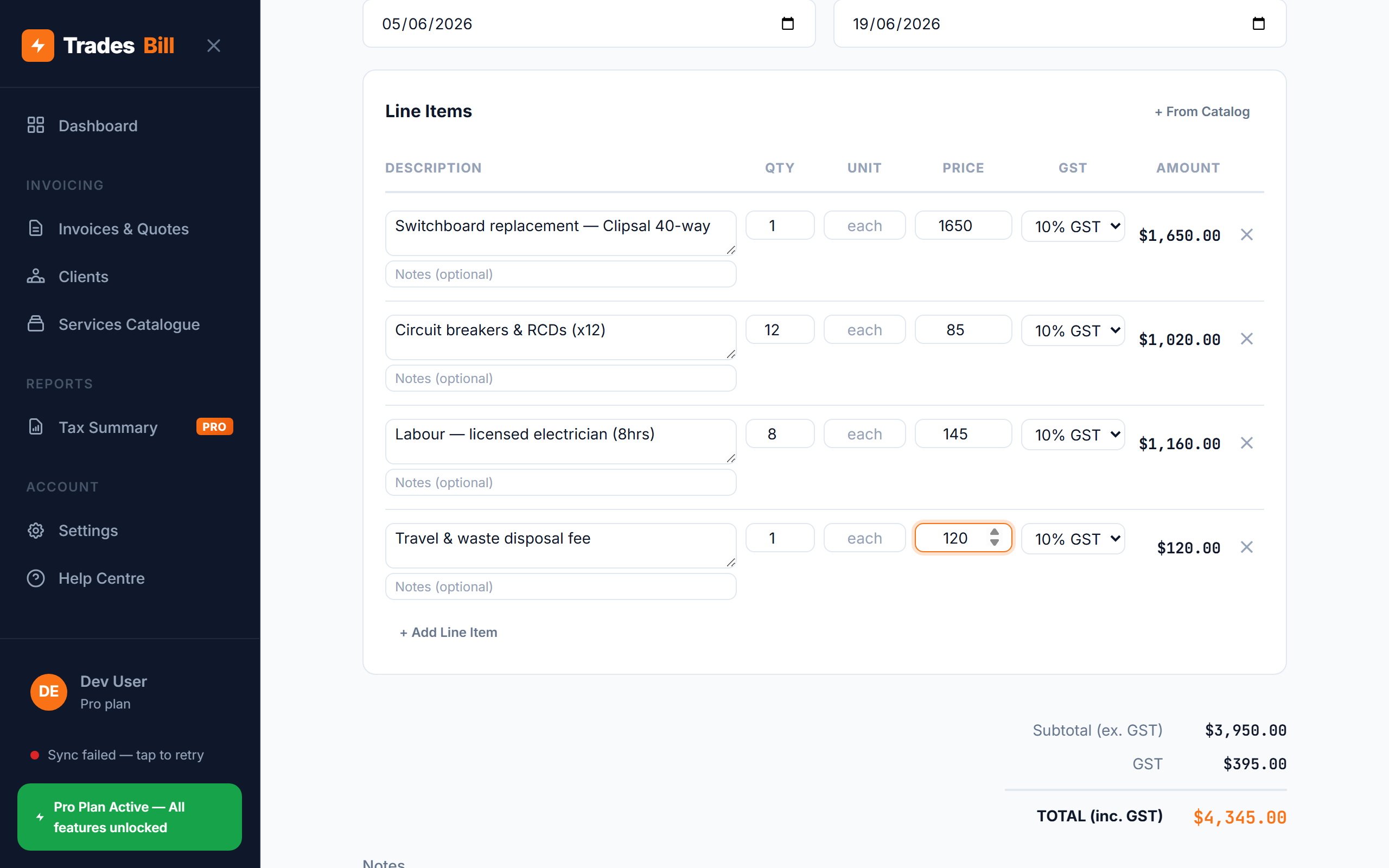
Task: Click the DE user avatar
Action: (x=48, y=692)
